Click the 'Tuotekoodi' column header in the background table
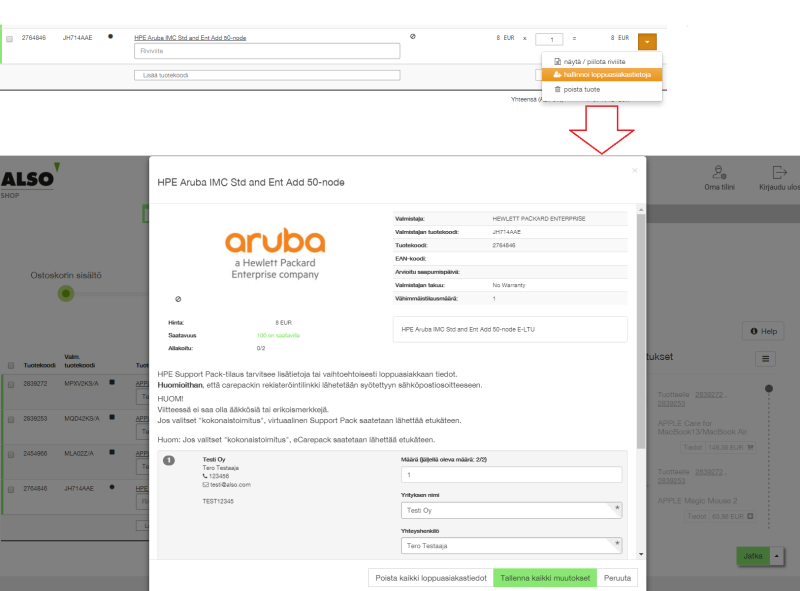Screen dimensions: 800x591 pos(39,365)
